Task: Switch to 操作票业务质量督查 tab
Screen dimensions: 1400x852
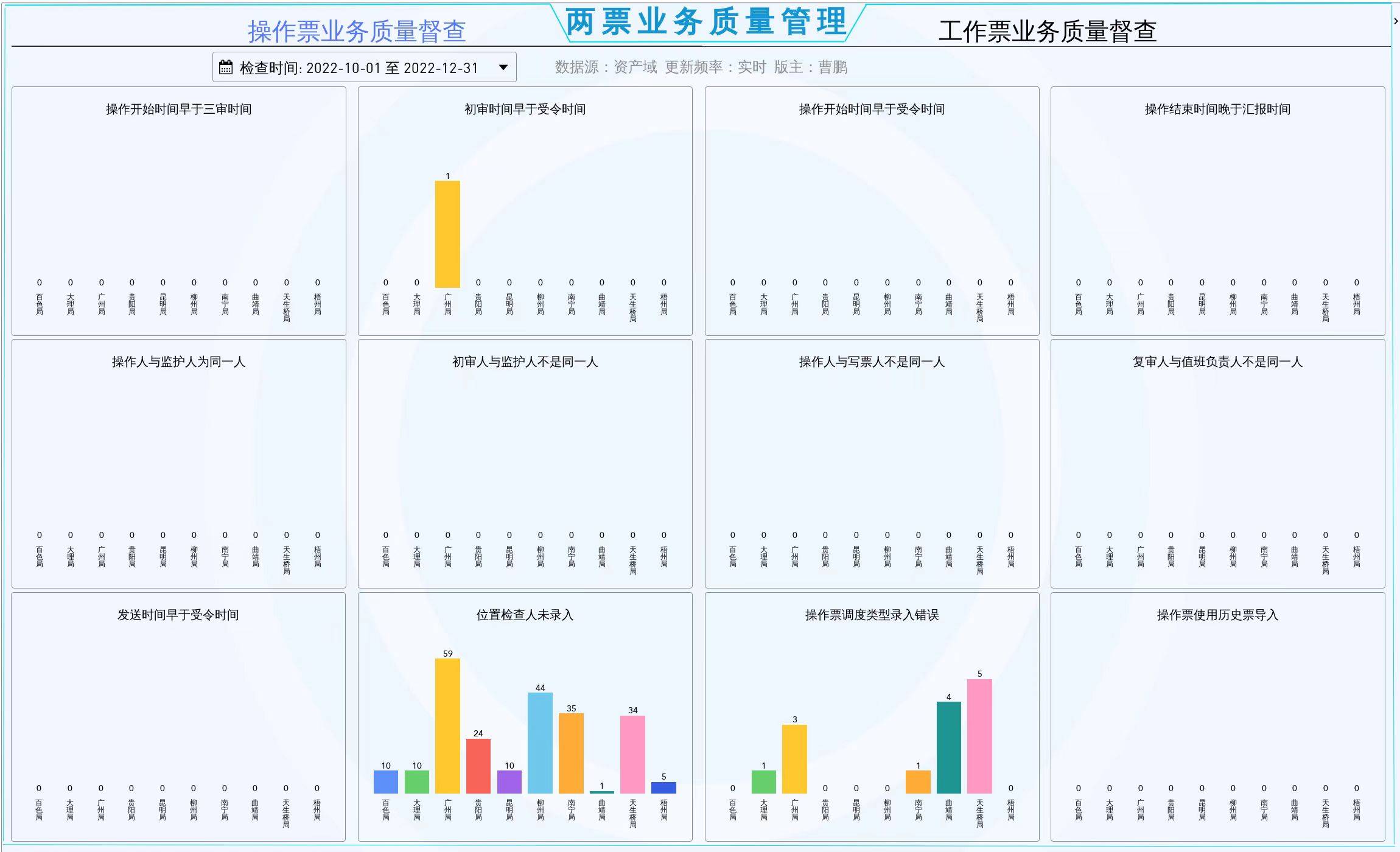Action: click(x=357, y=31)
